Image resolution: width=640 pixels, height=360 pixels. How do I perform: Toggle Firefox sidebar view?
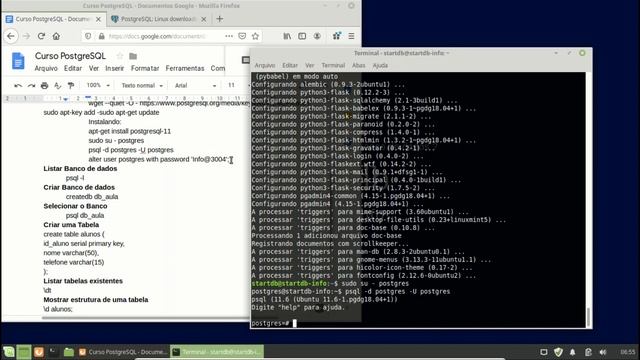pos(302,36)
